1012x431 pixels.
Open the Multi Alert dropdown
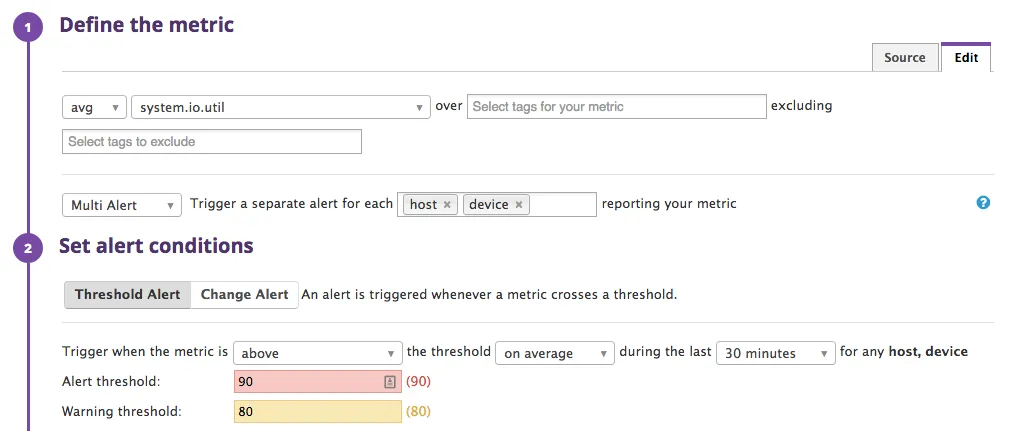pyautogui.click(x=122, y=205)
